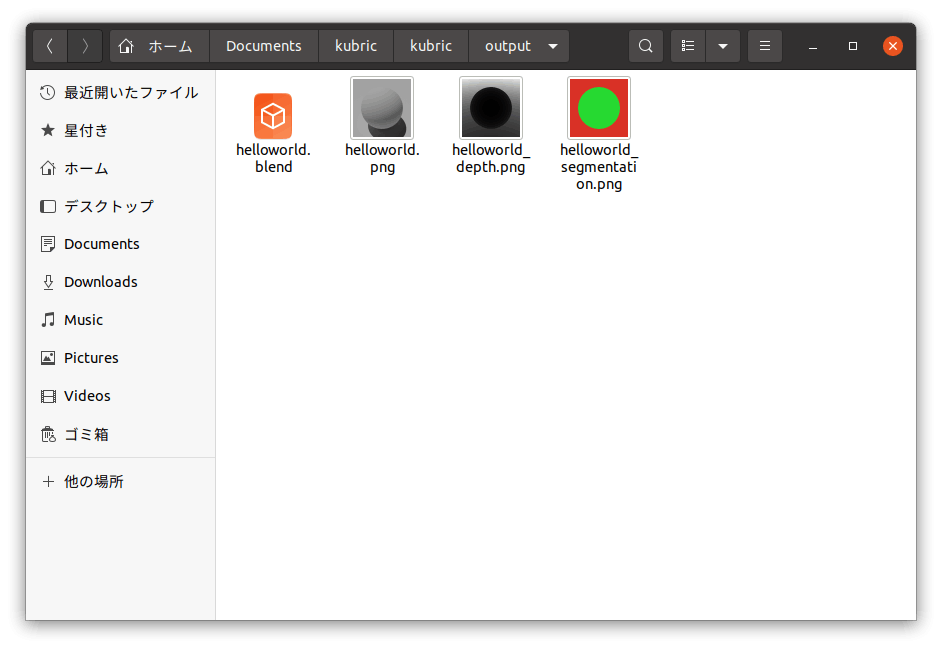Maximize the file manager window
The height and width of the screenshot is (649, 942).
852,46
